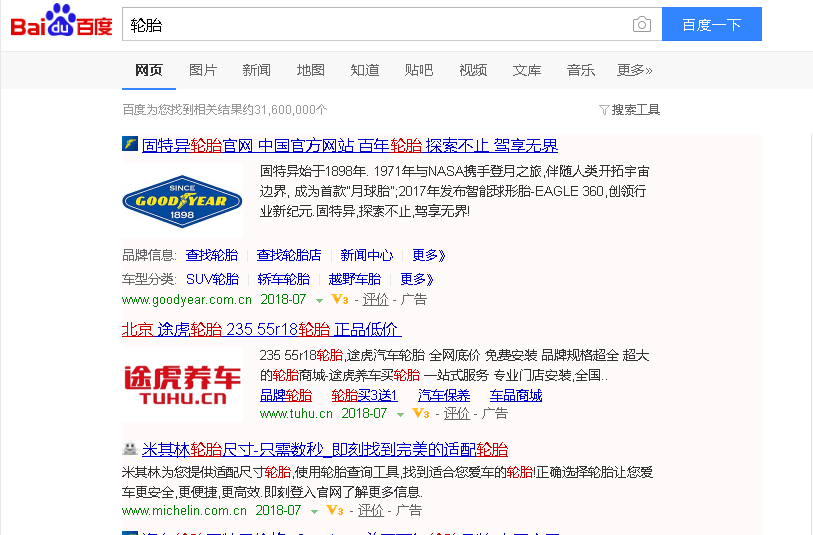Click 轿车轮胎 link
The height and width of the screenshot is (535, 813).
click(284, 279)
